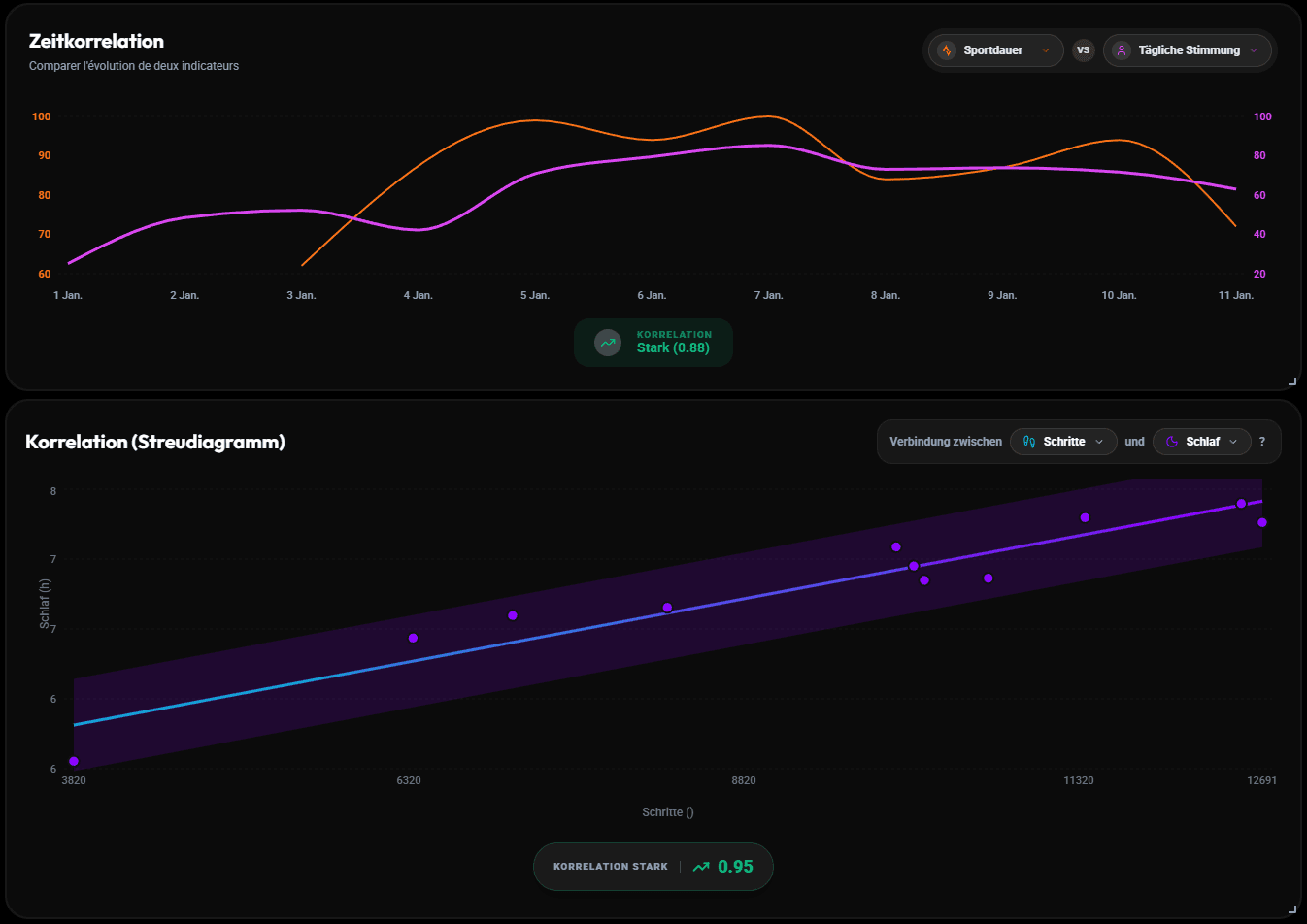
Task: Click the question mark help icon after Schlaf
Action: pos(1262,442)
